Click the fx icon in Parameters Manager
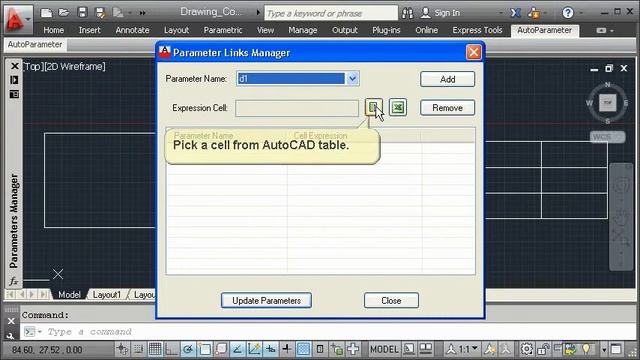 pos(13,281)
